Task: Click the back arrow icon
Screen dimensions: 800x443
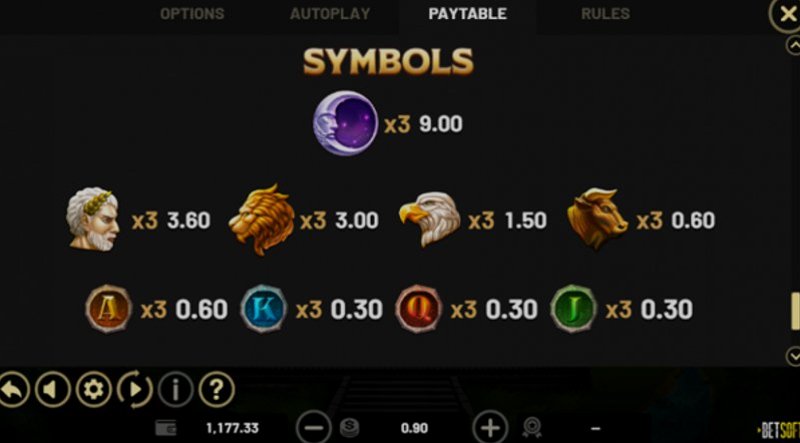Action: [x=12, y=390]
